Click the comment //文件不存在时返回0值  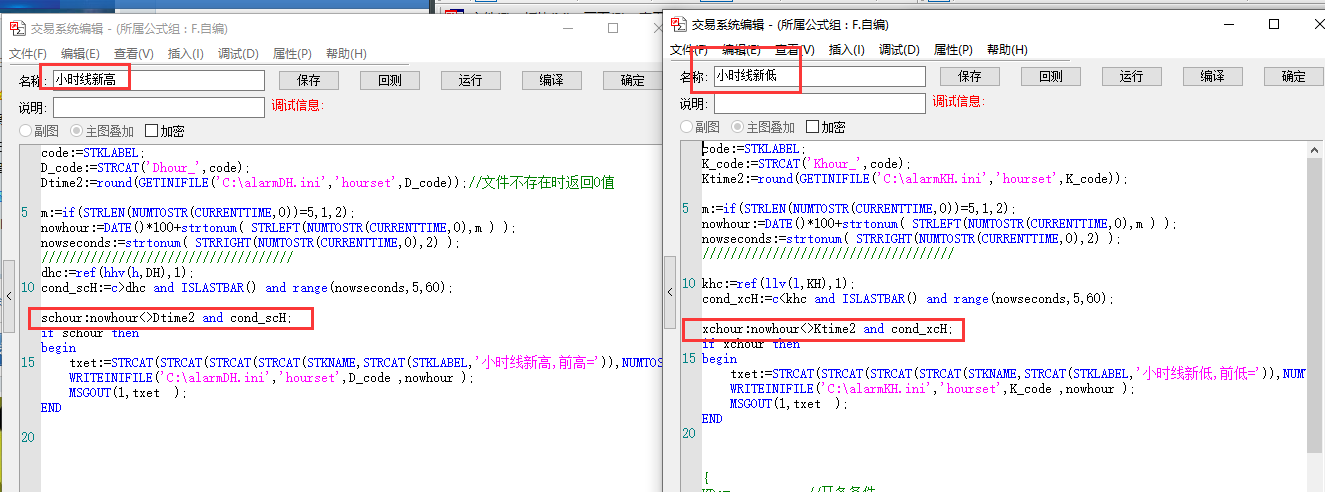point(541,183)
